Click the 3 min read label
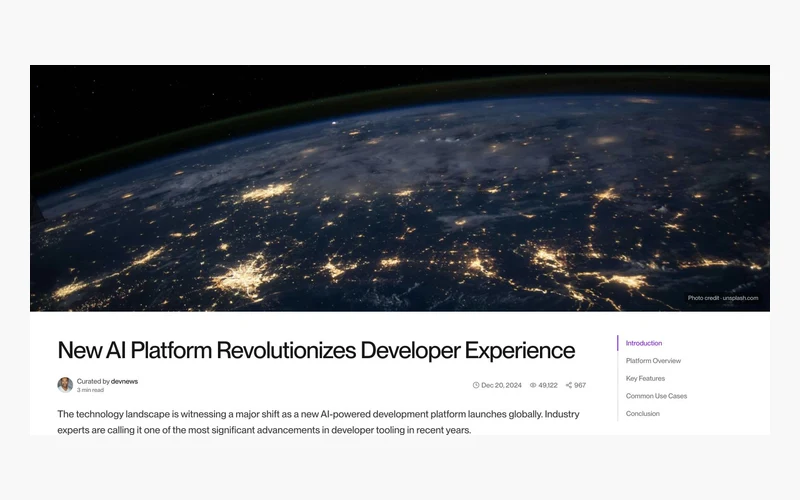The height and width of the screenshot is (500, 800). coord(90,390)
